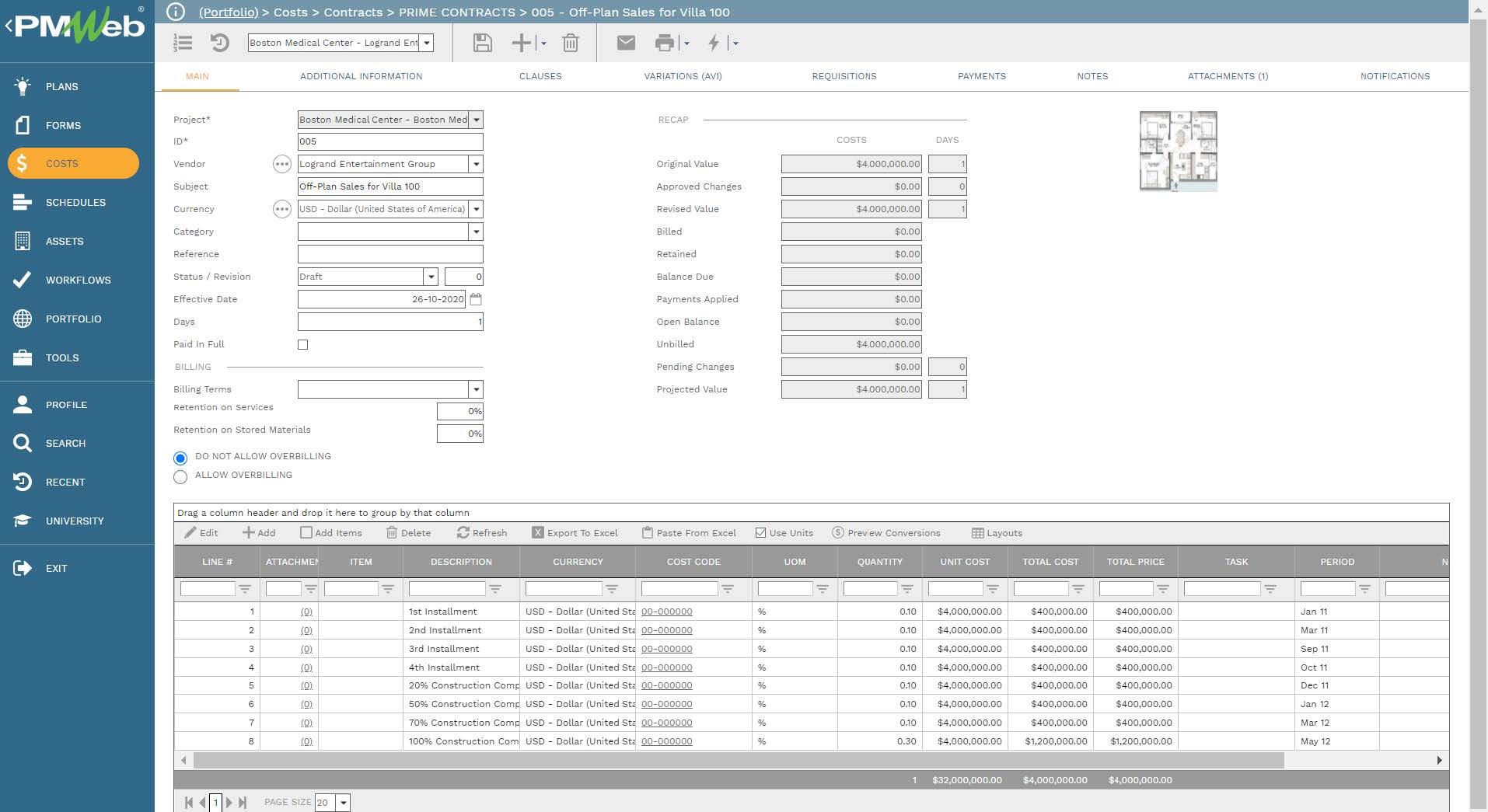Click cost code link for 1st Installment
Image resolution: width=1488 pixels, height=812 pixels.
tap(667, 612)
